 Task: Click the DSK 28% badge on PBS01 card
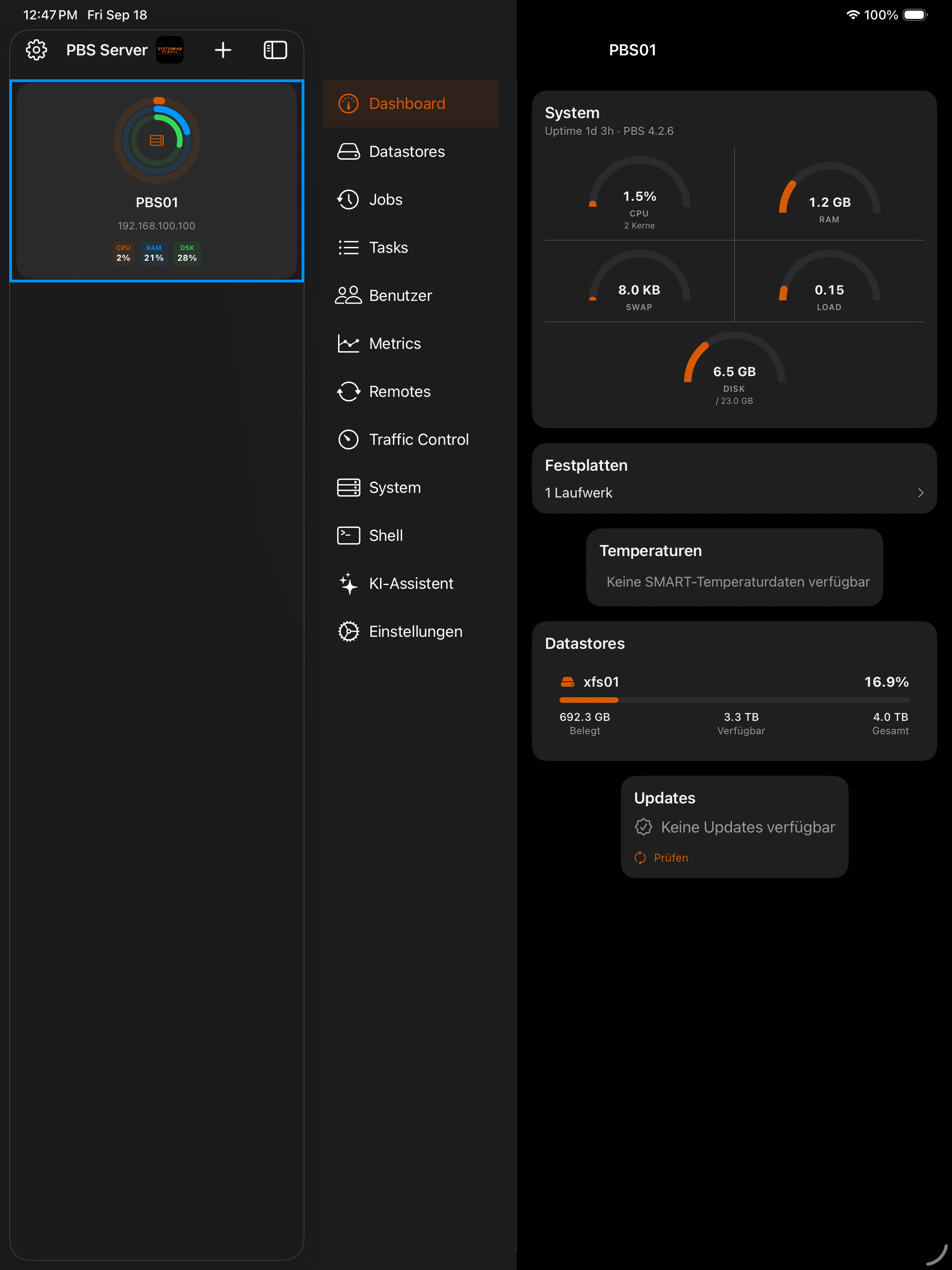(x=187, y=253)
